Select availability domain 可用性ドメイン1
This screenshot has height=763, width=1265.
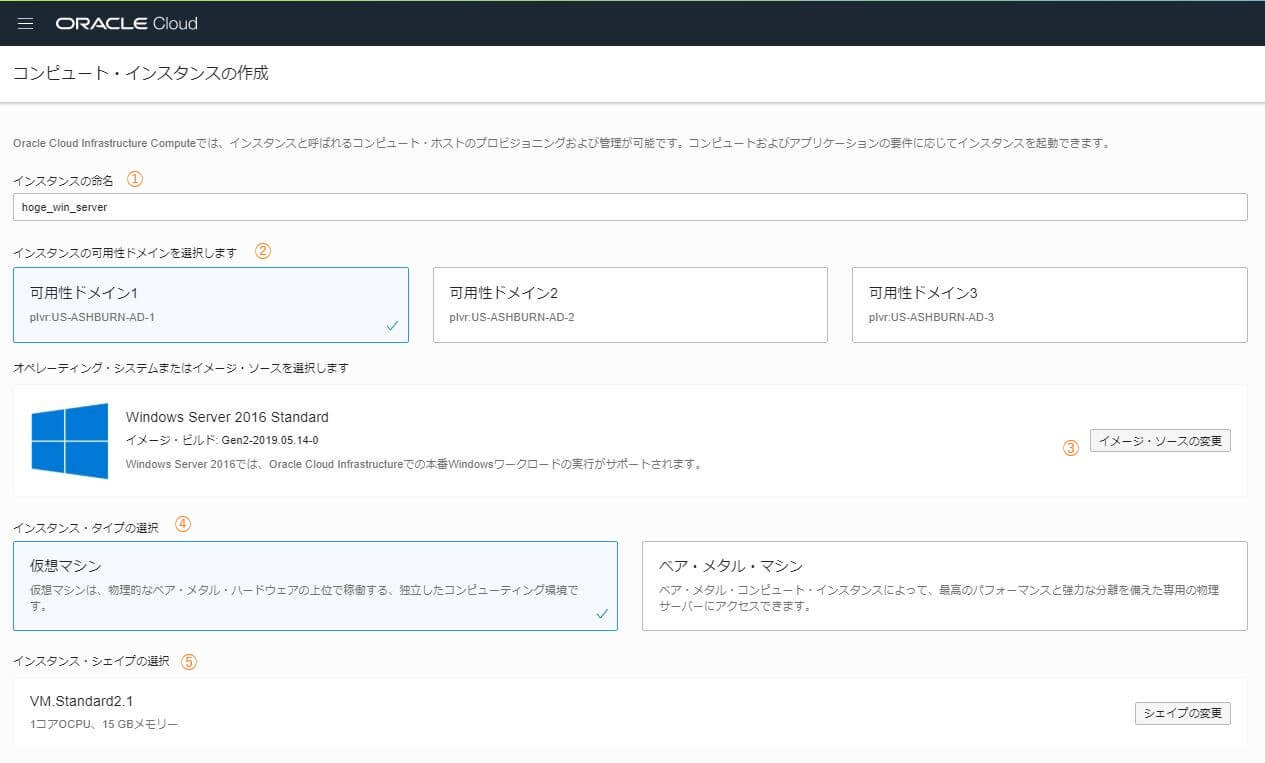pyautogui.click(x=211, y=305)
